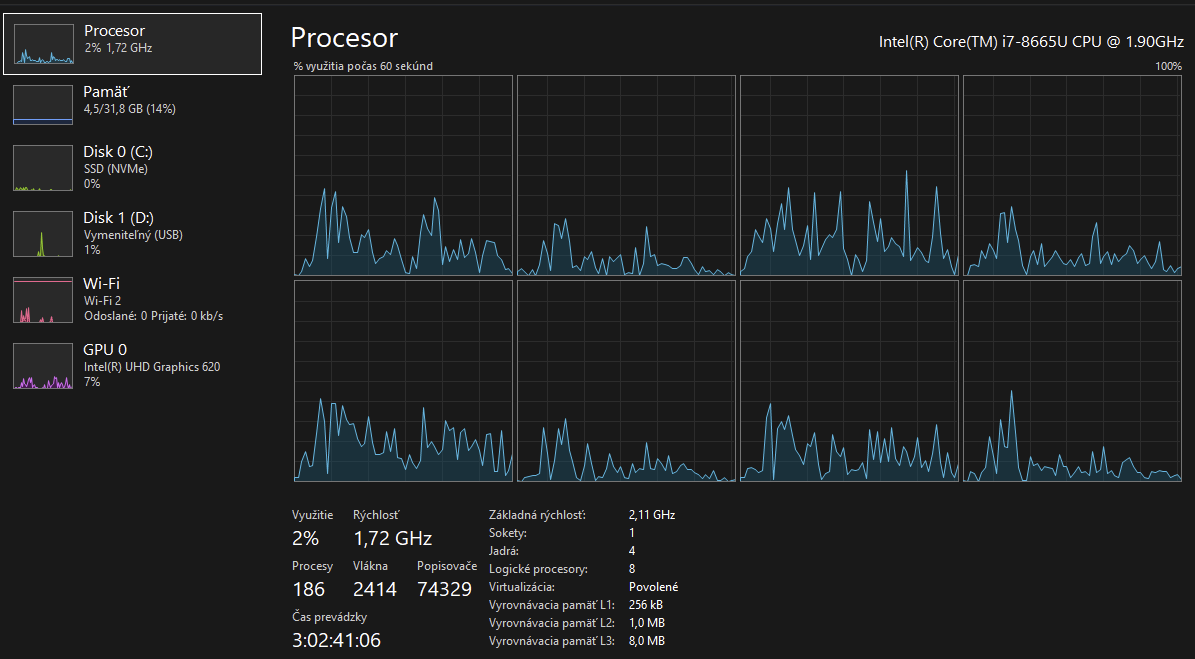Choose the "Vymeniteľný (USB)" disk entry
The height and width of the screenshot is (659, 1195).
click(133, 235)
